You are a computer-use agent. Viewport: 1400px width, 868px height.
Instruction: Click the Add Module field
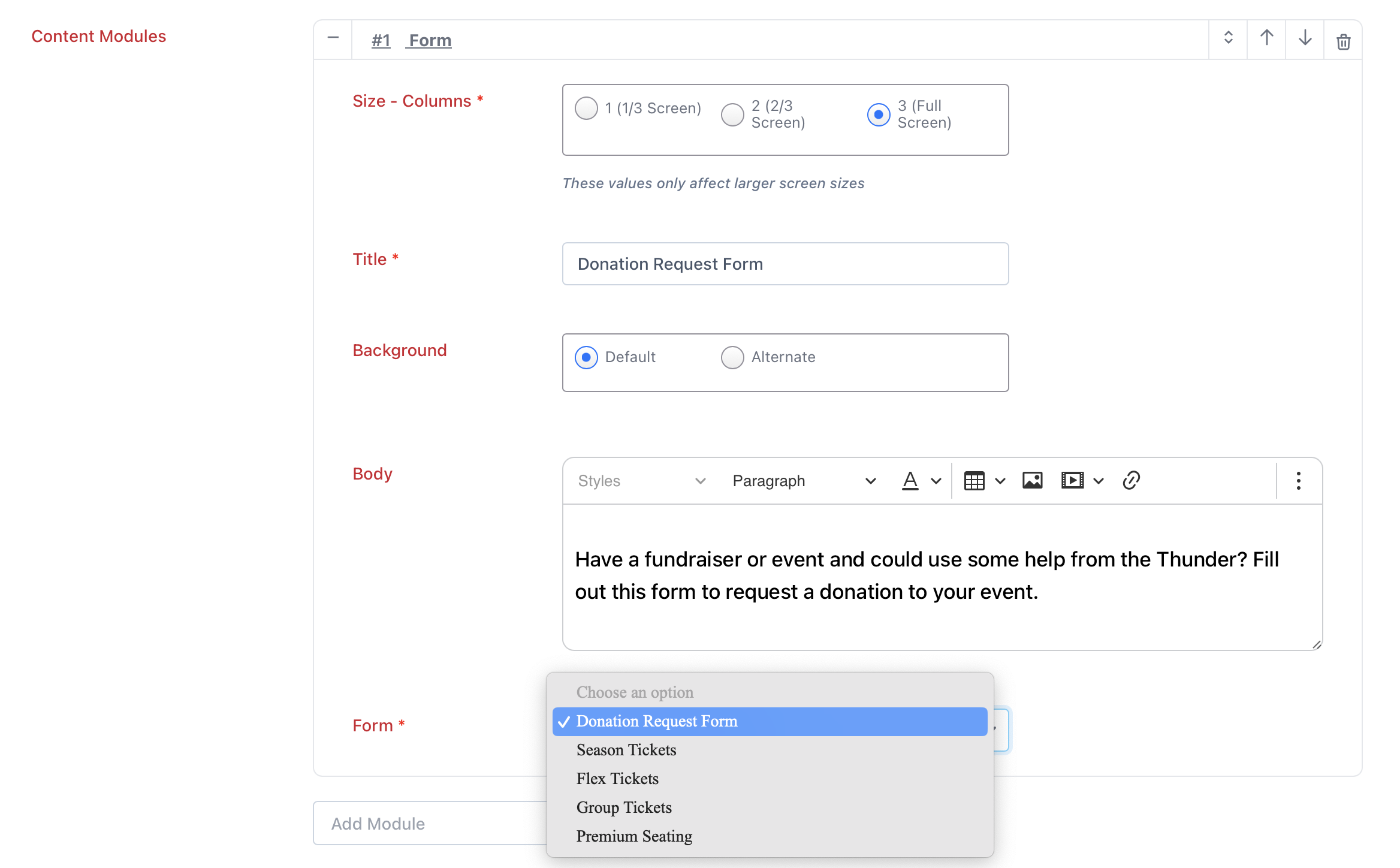point(430,823)
